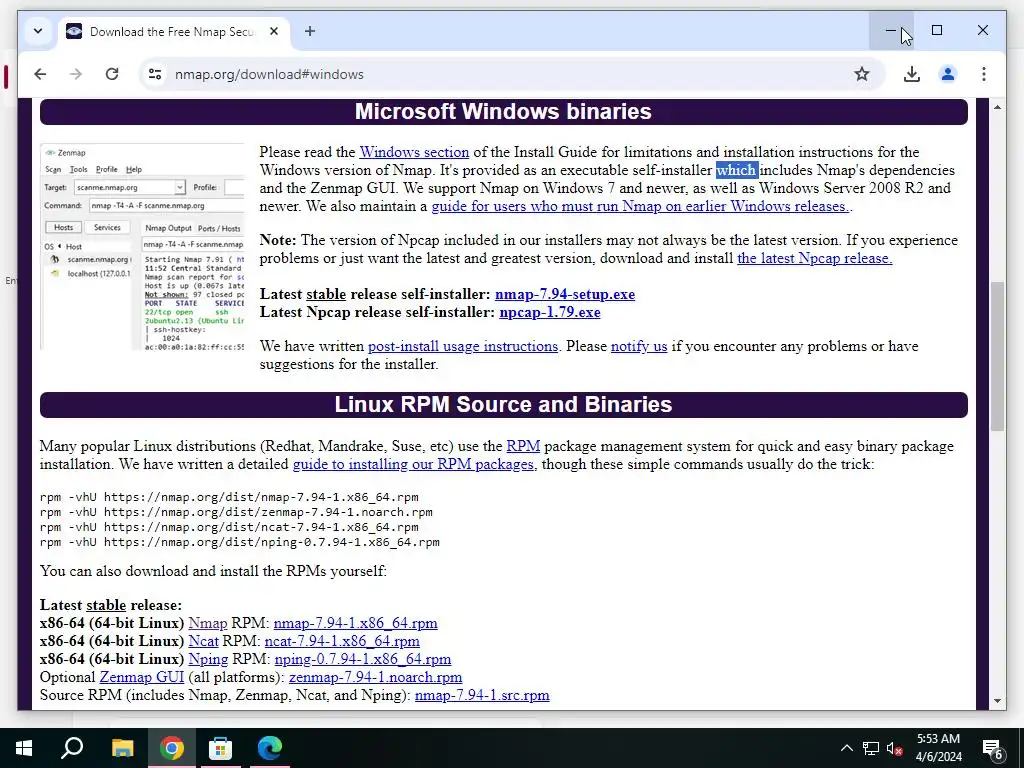Screen dimensions: 1024x768
Task: Click the Ncat RPM name link
Action: click(203, 641)
